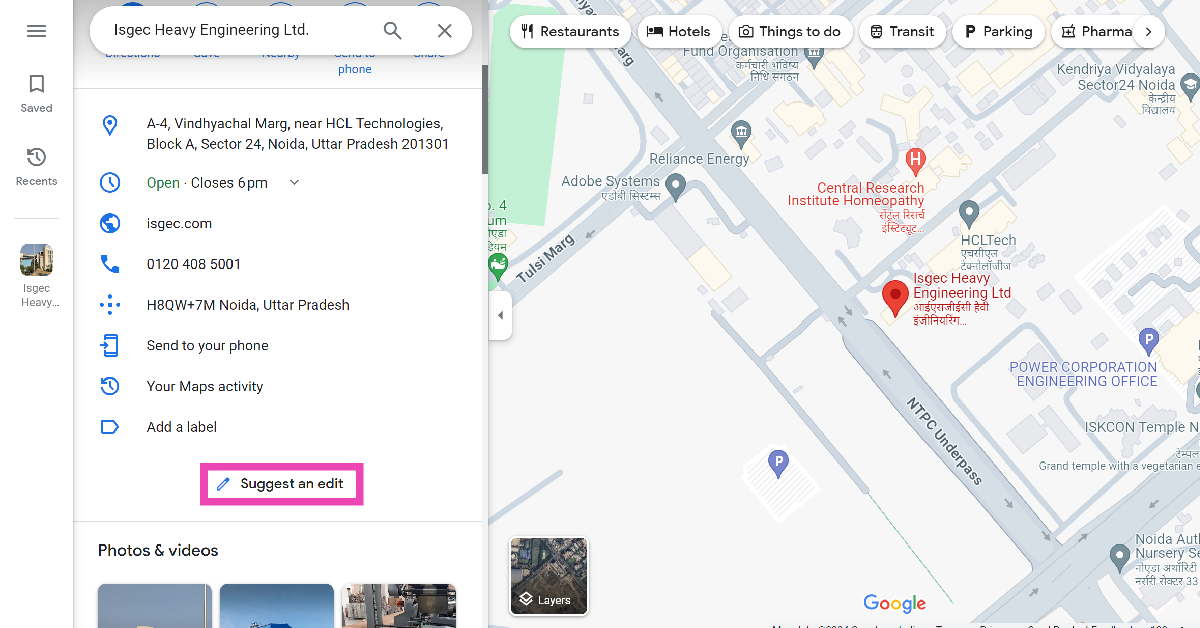This screenshot has height=628, width=1200.
Task: Click Central Research Institute hospital marker
Action: pyautogui.click(x=914, y=159)
